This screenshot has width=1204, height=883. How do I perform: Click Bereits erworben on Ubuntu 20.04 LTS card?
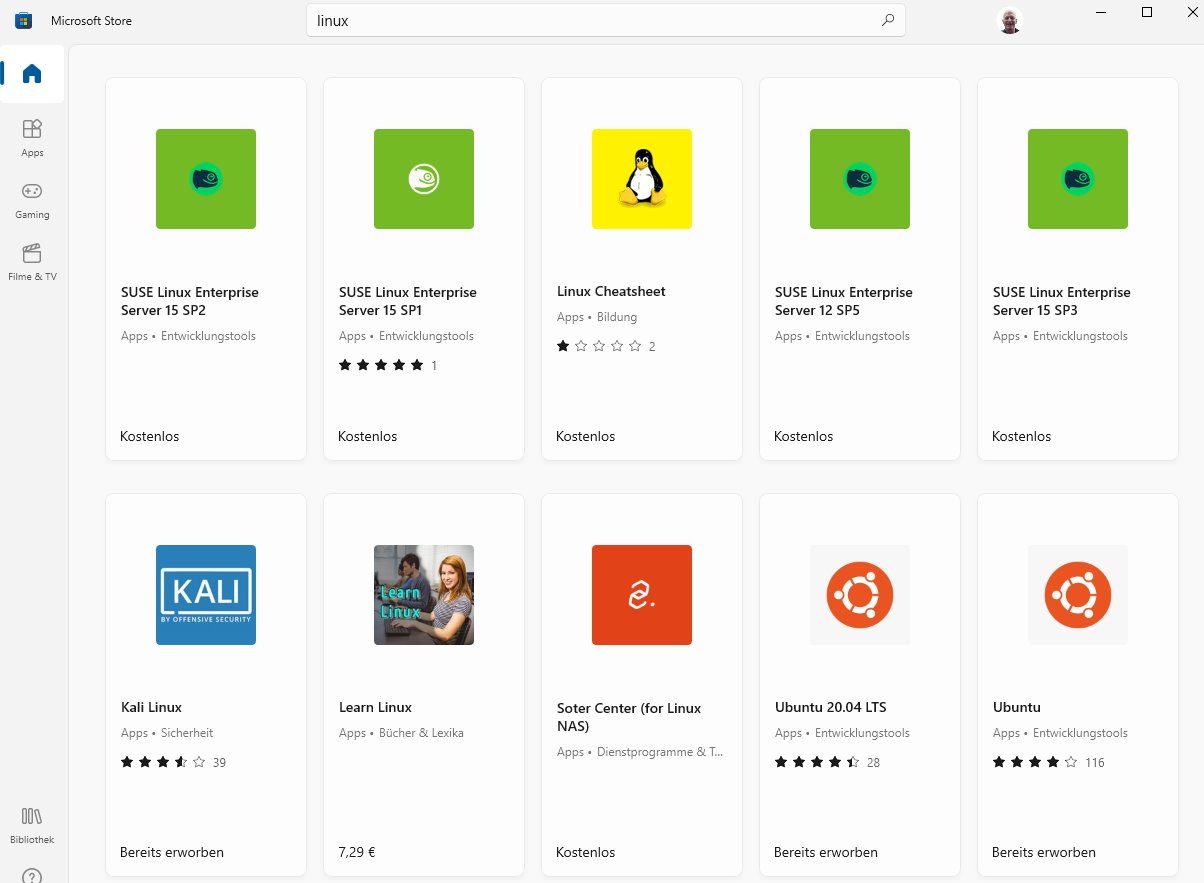pos(826,852)
